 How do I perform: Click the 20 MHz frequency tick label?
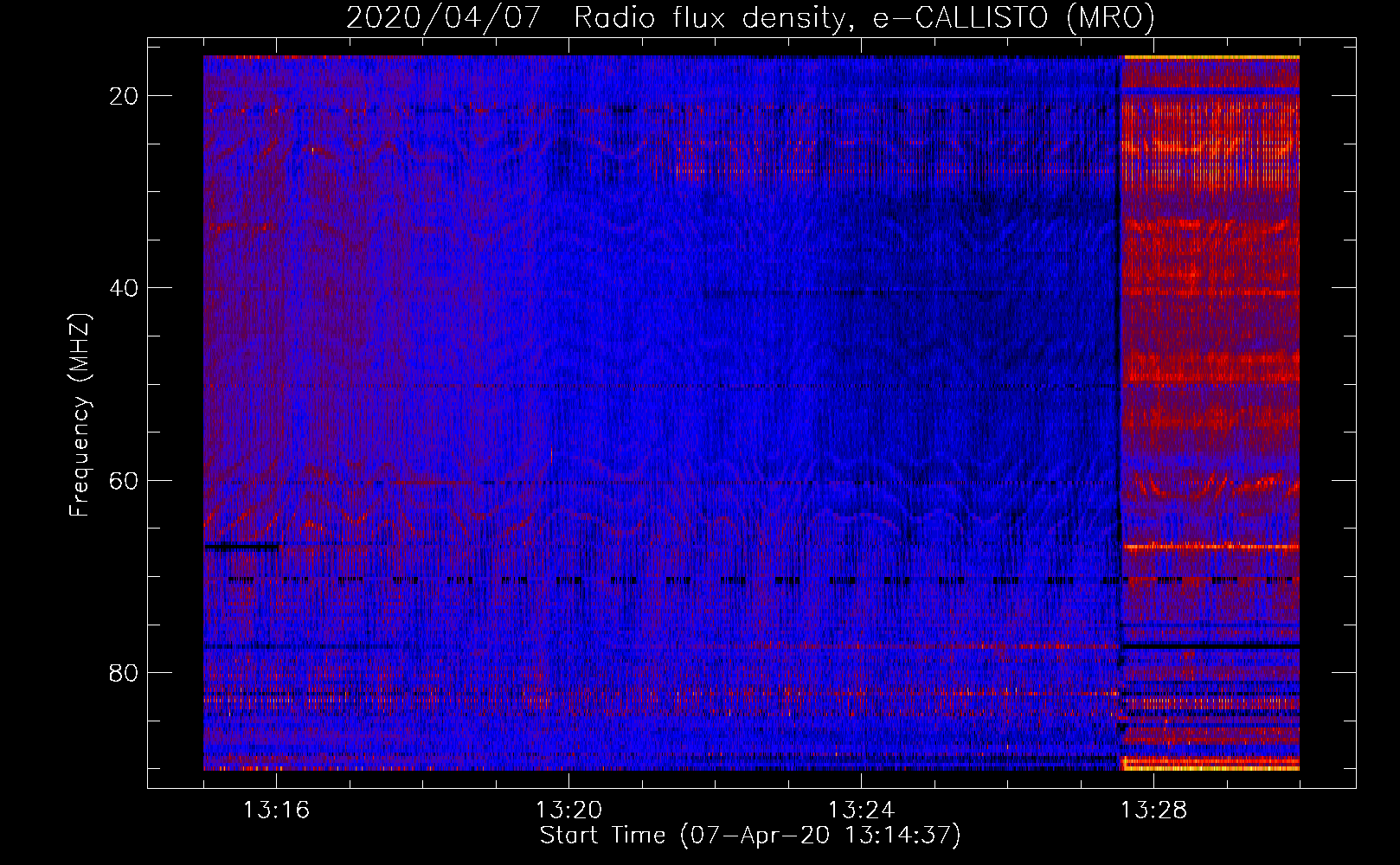(124, 96)
